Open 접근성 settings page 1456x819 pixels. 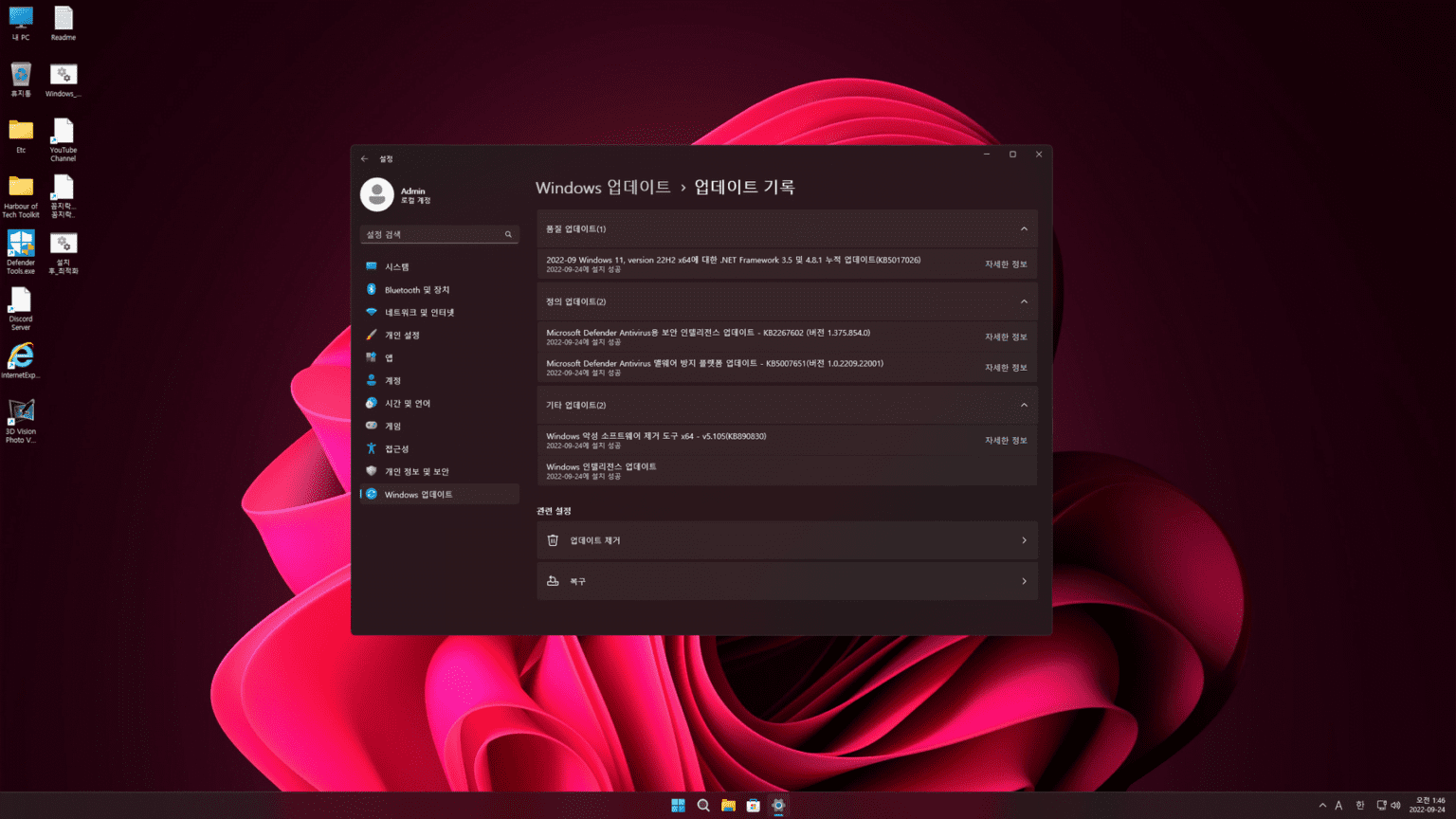point(440,448)
